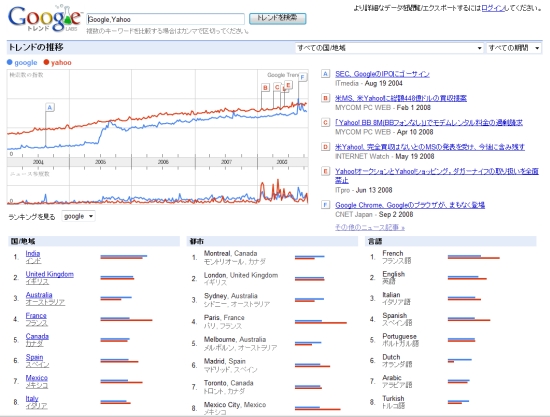The width and height of the screenshot is (550, 417).
Task: Click the red yahoo legend dot
Action: click(46, 62)
